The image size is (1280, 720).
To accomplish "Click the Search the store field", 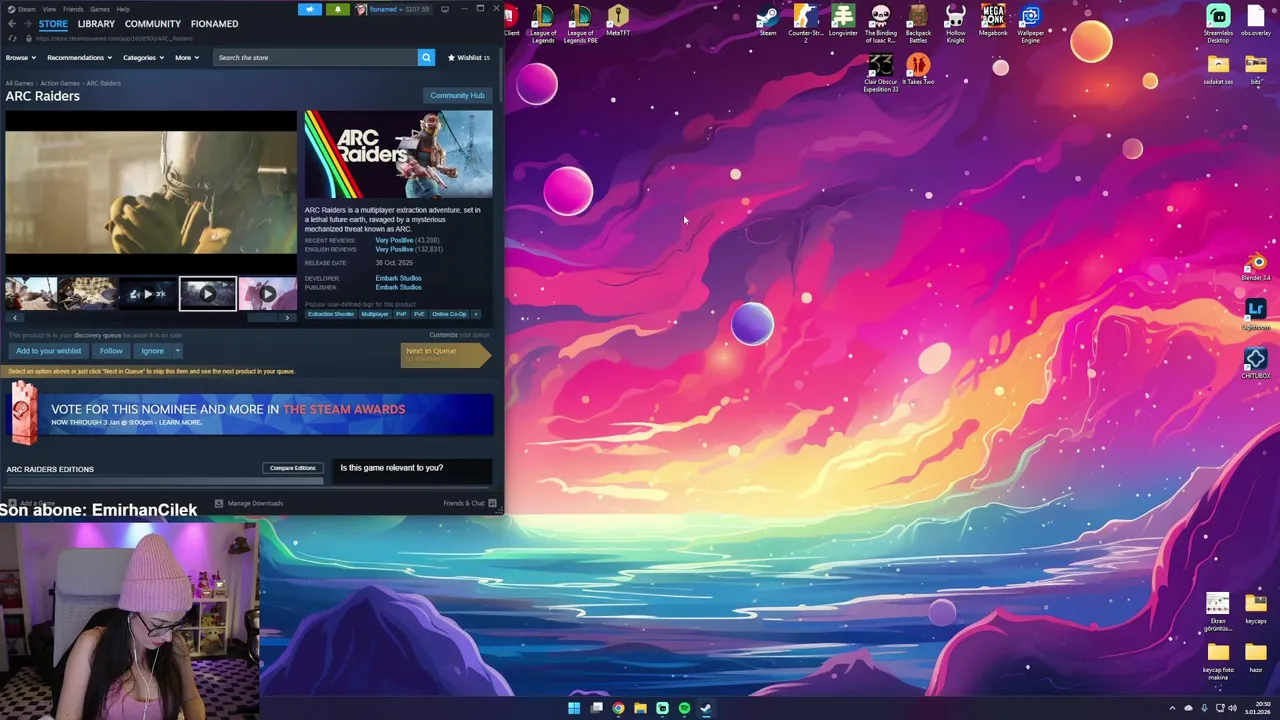I will coord(316,57).
